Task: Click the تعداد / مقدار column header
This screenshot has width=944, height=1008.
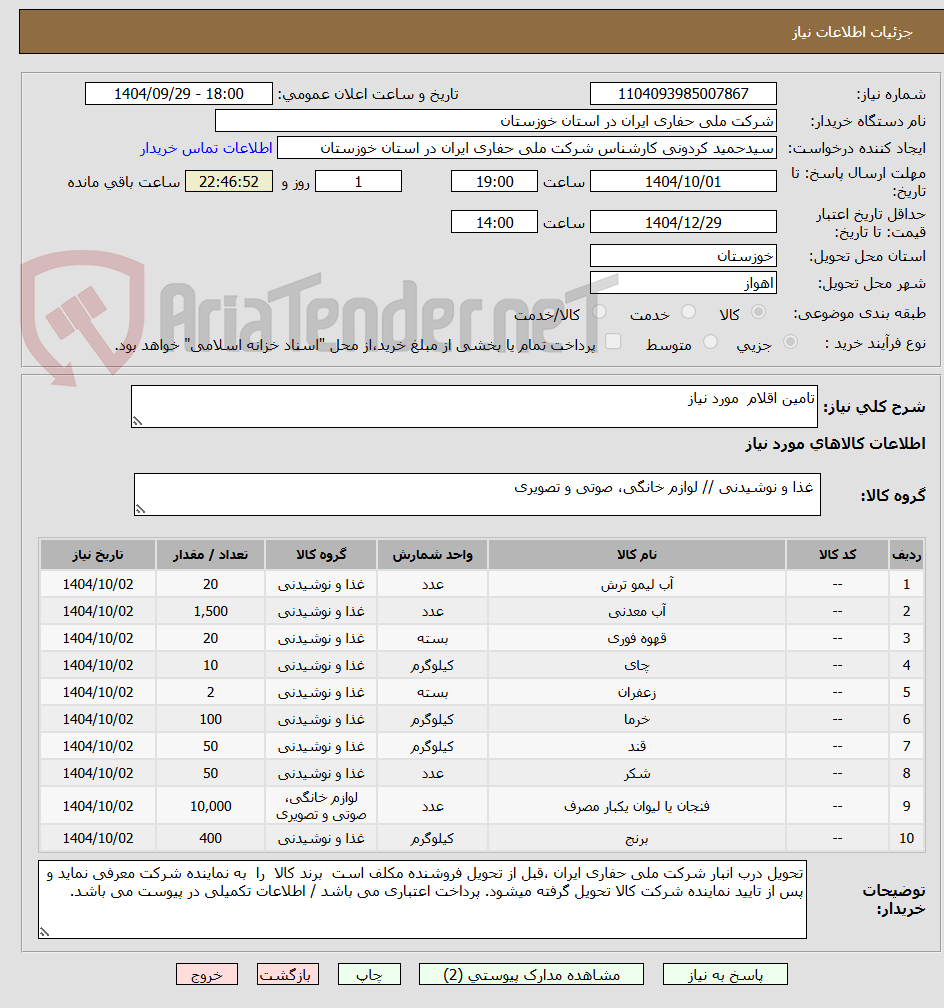Action: tap(210, 555)
